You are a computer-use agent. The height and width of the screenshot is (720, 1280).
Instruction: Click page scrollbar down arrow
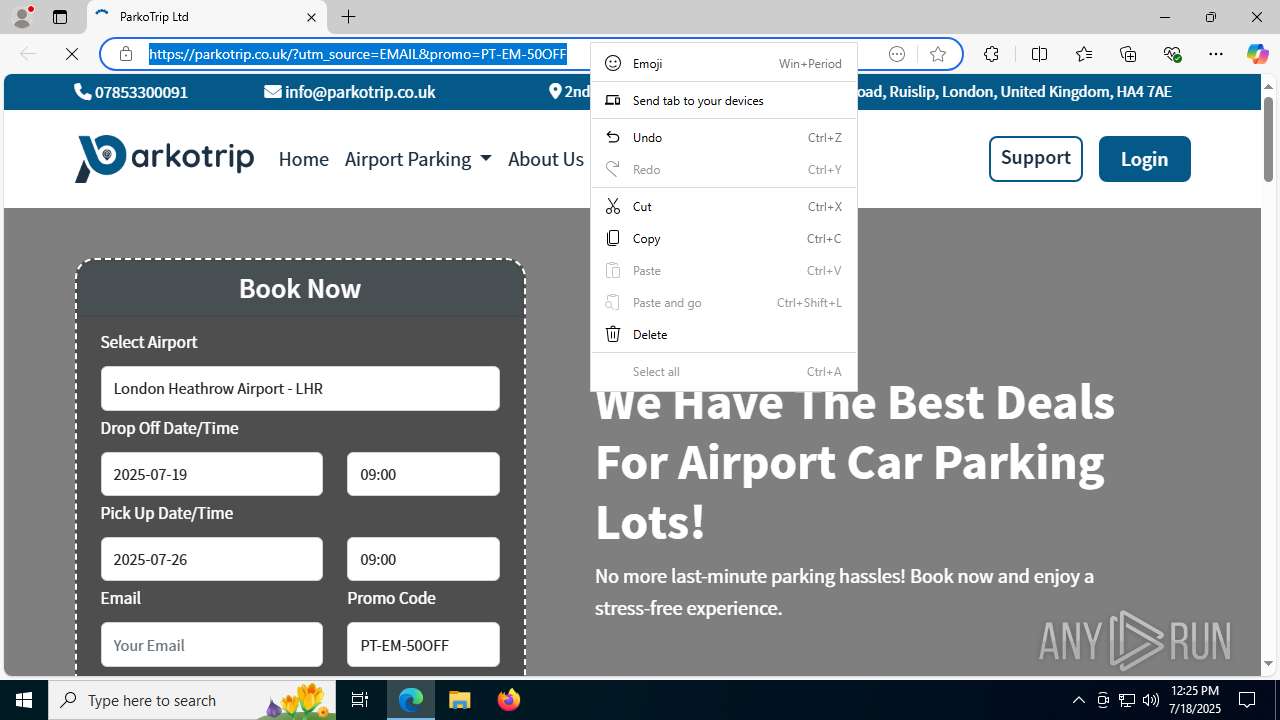coord(1269,663)
